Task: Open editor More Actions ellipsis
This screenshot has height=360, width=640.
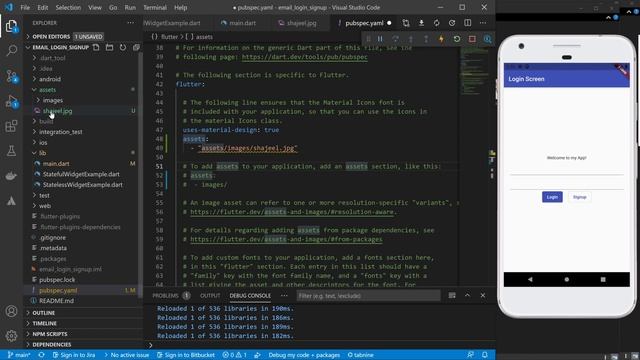Action: coord(483,23)
